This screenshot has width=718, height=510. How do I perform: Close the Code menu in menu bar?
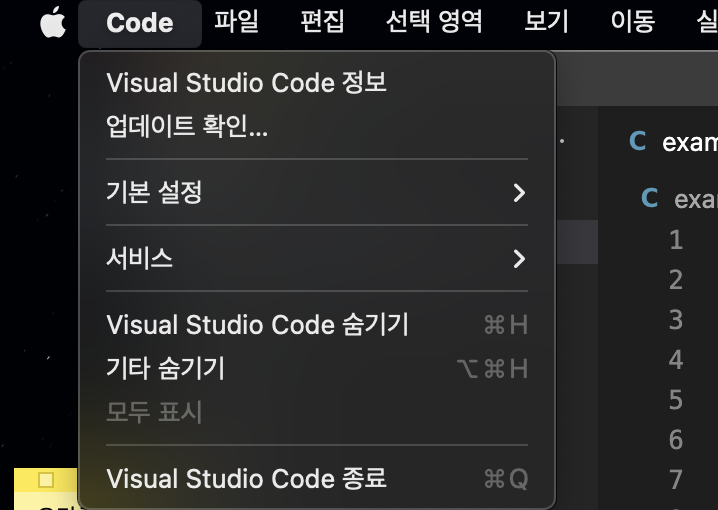pos(140,23)
